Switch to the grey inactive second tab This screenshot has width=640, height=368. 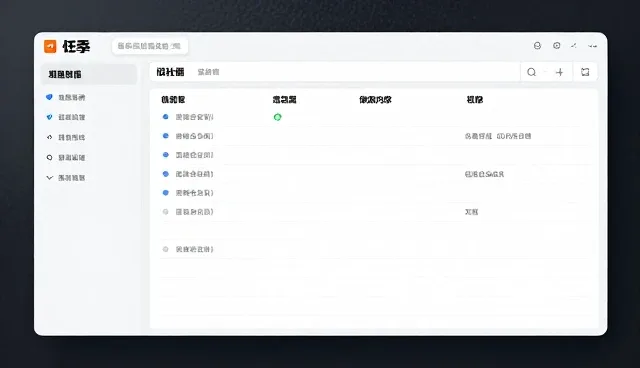(x=208, y=72)
